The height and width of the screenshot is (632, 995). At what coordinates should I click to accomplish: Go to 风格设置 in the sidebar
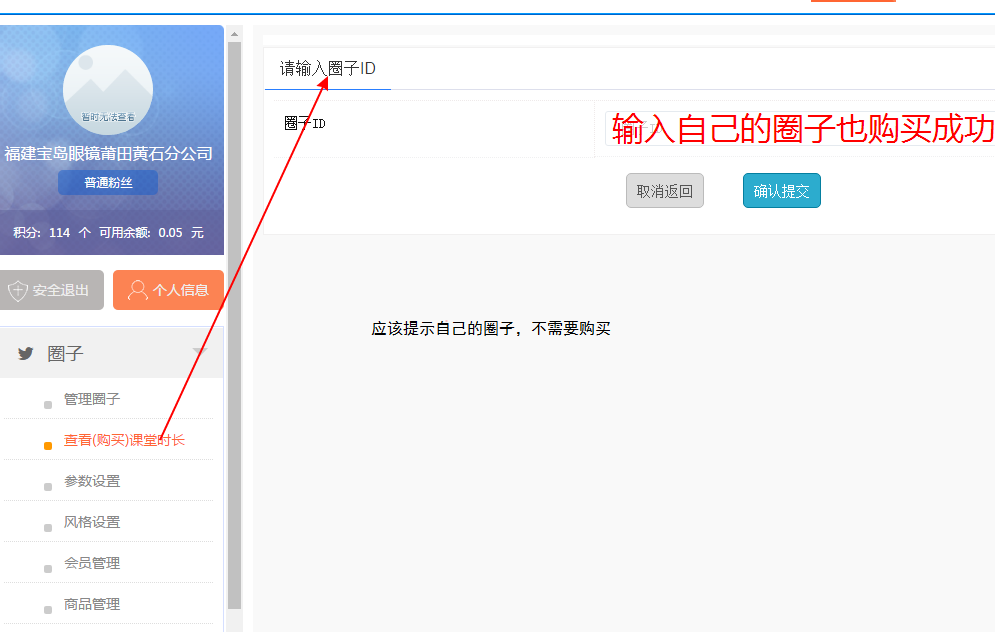92,522
